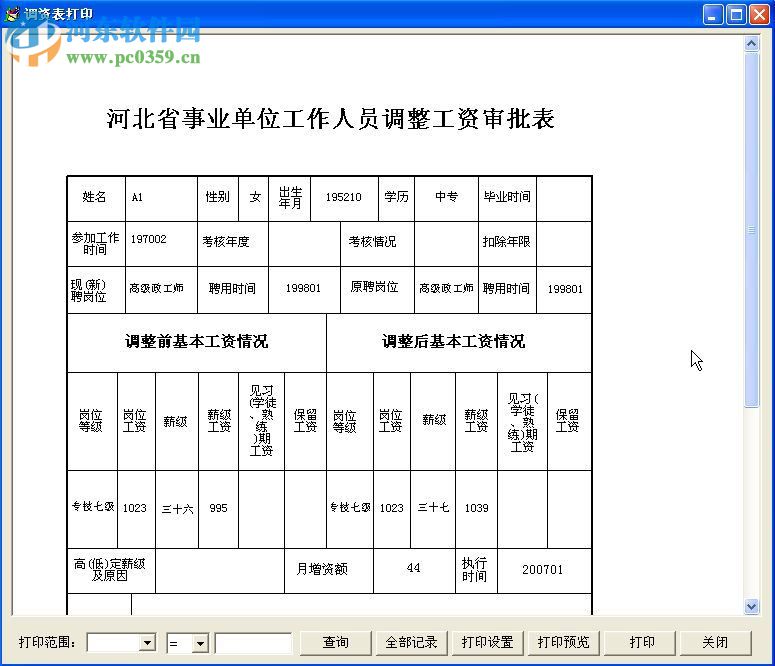Click grade salary value '995'
Screen dimensions: 775x666
(218, 508)
